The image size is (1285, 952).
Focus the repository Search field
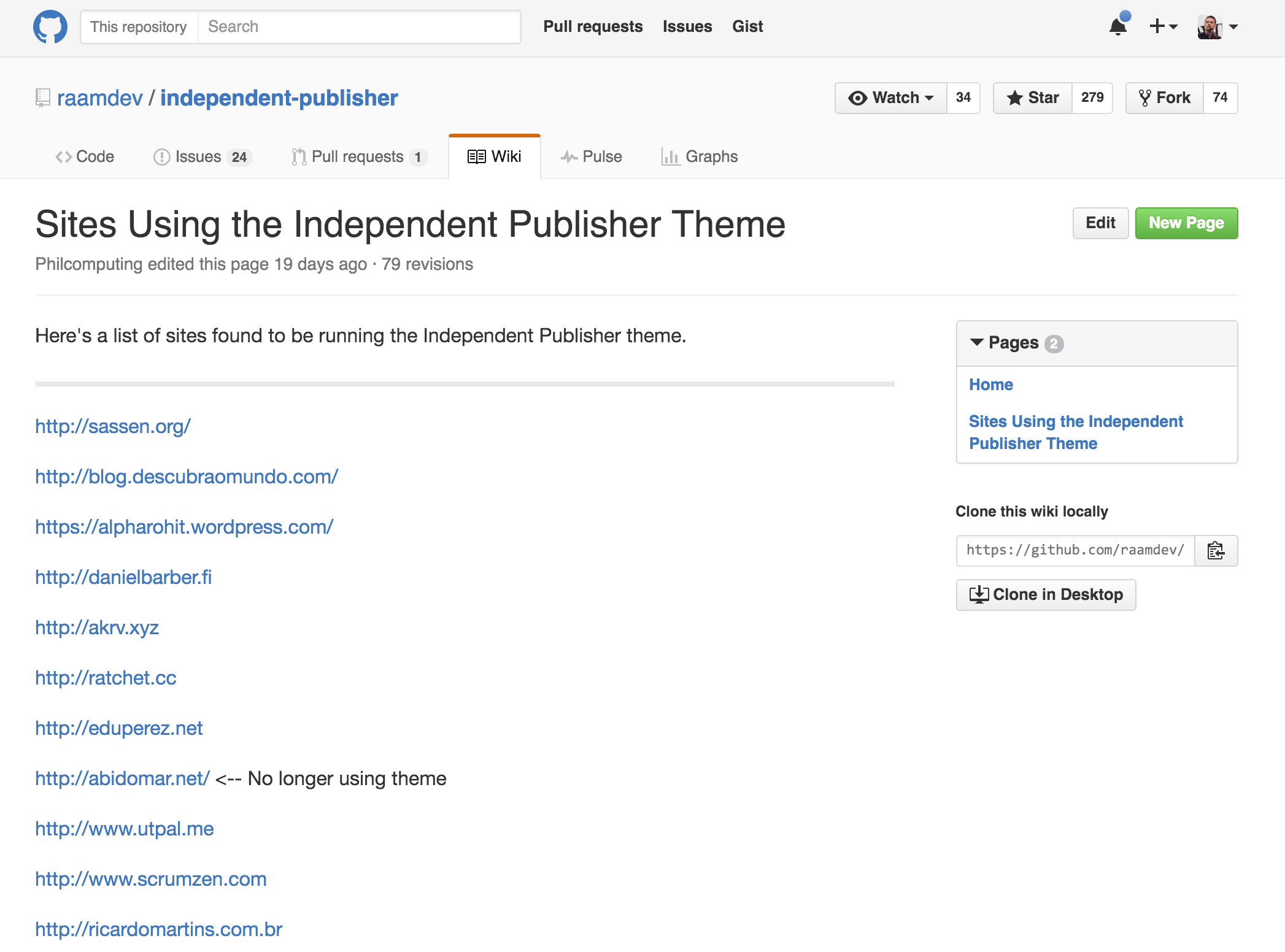(x=359, y=27)
